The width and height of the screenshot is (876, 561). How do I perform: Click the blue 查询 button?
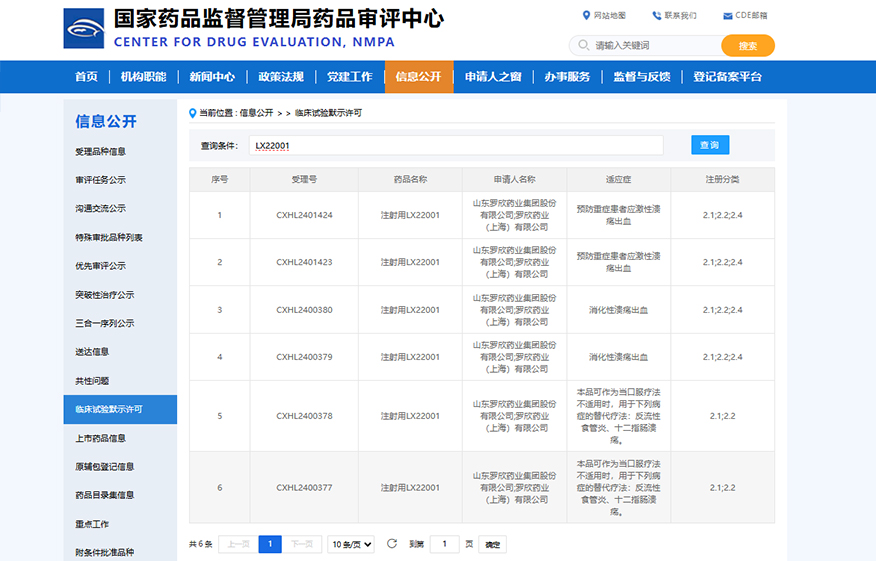click(x=710, y=145)
